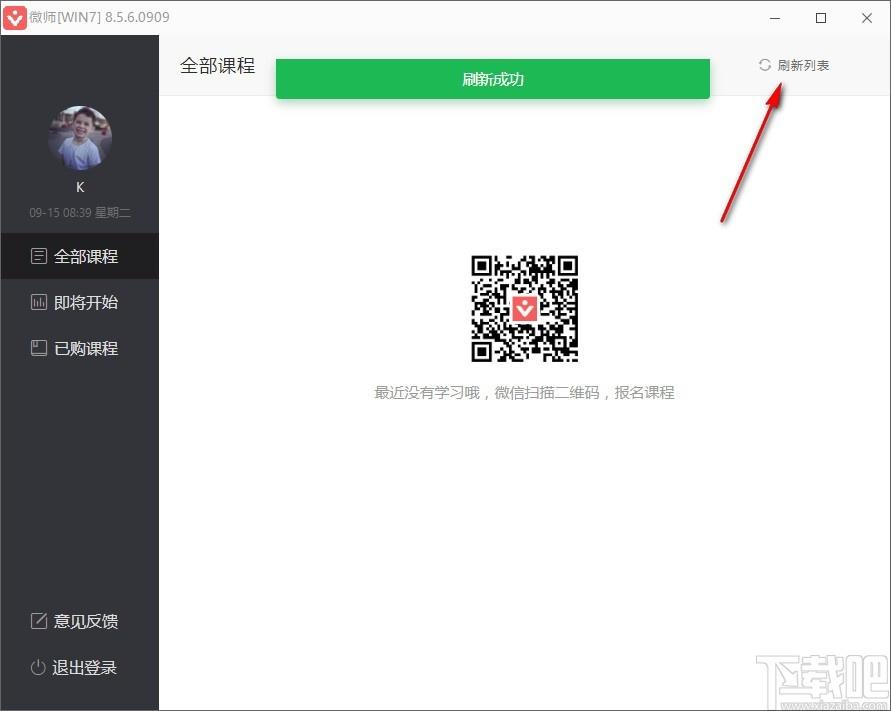Click the 刷新成功 green notification banner
Screen dimensions: 891x711
click(x=493, y=79)
